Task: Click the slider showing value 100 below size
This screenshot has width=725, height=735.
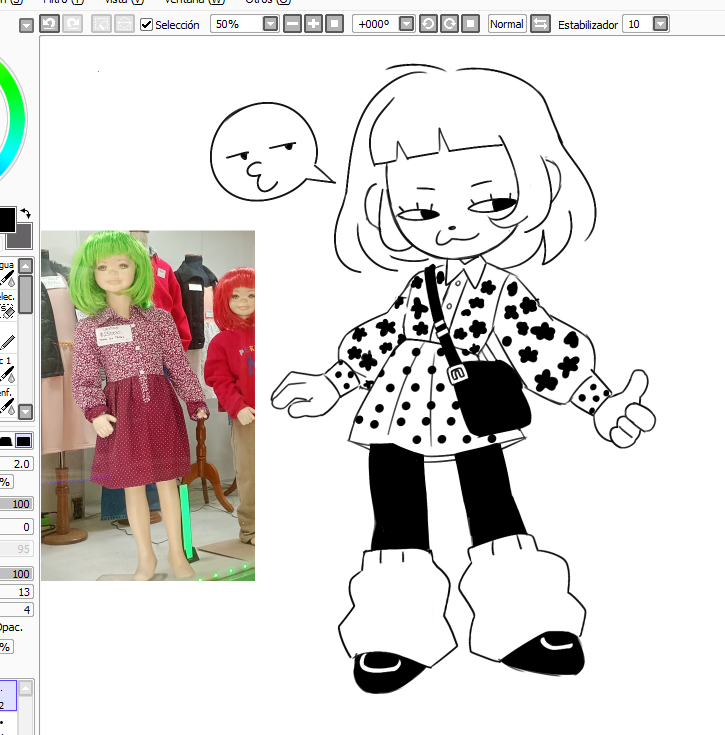Action: [16, 503]
